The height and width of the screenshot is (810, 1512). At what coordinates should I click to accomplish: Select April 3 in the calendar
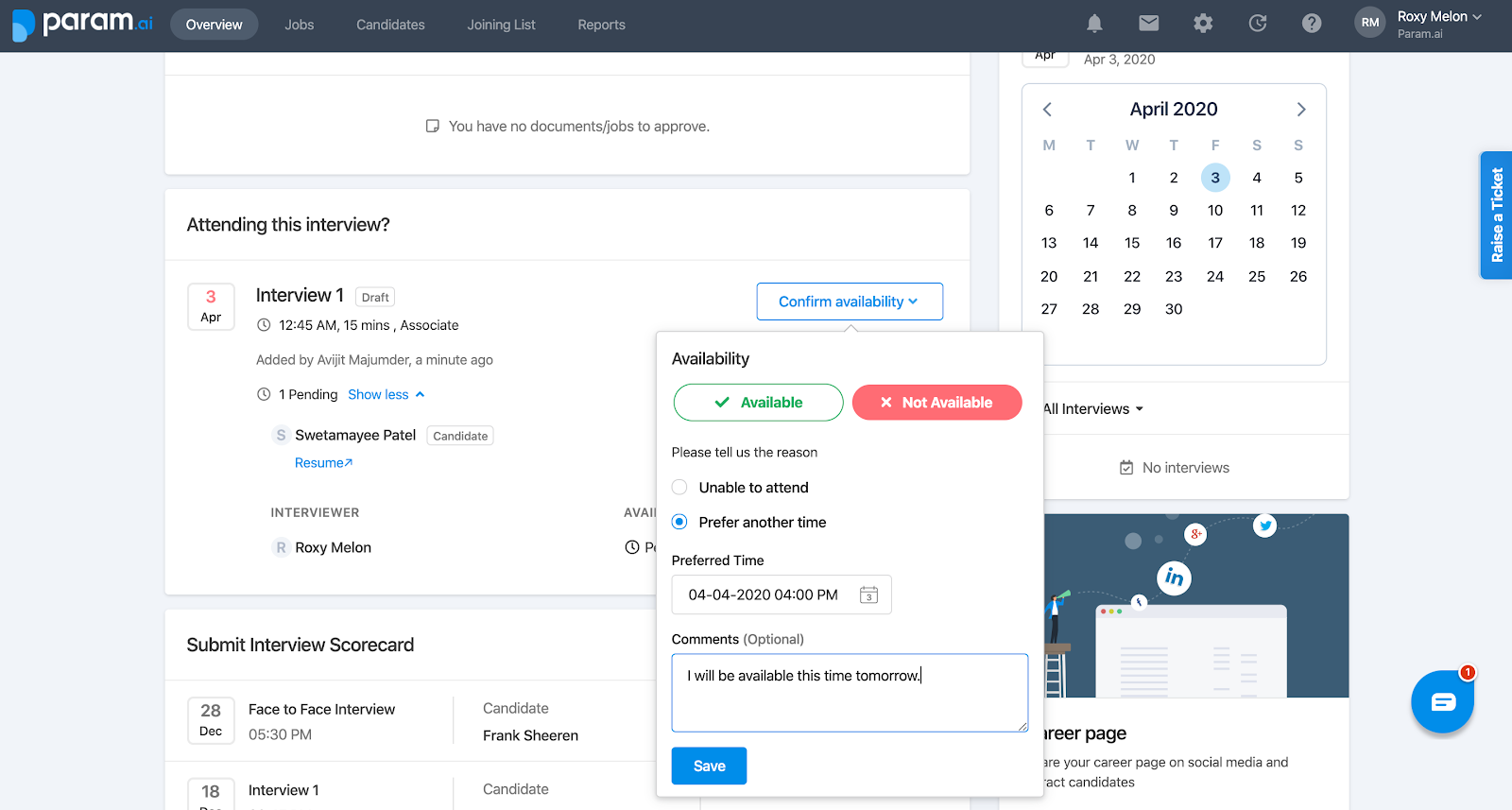pos(1215,178)
